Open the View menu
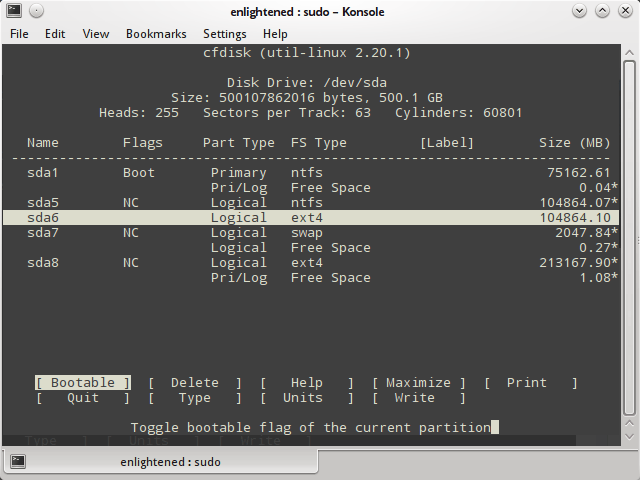The image size is (640, 480). tap(96, 33)
